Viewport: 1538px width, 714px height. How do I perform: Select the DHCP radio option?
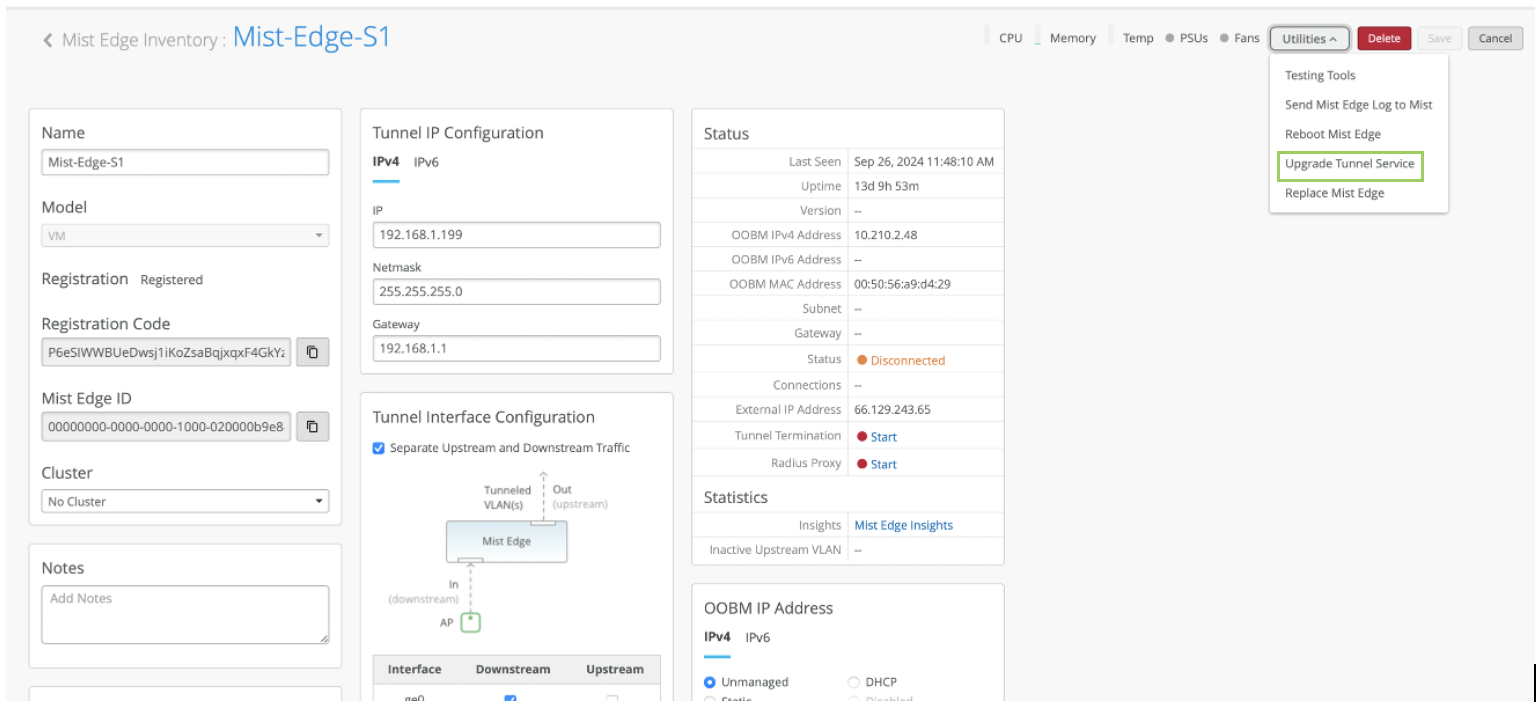click(853, 682)
